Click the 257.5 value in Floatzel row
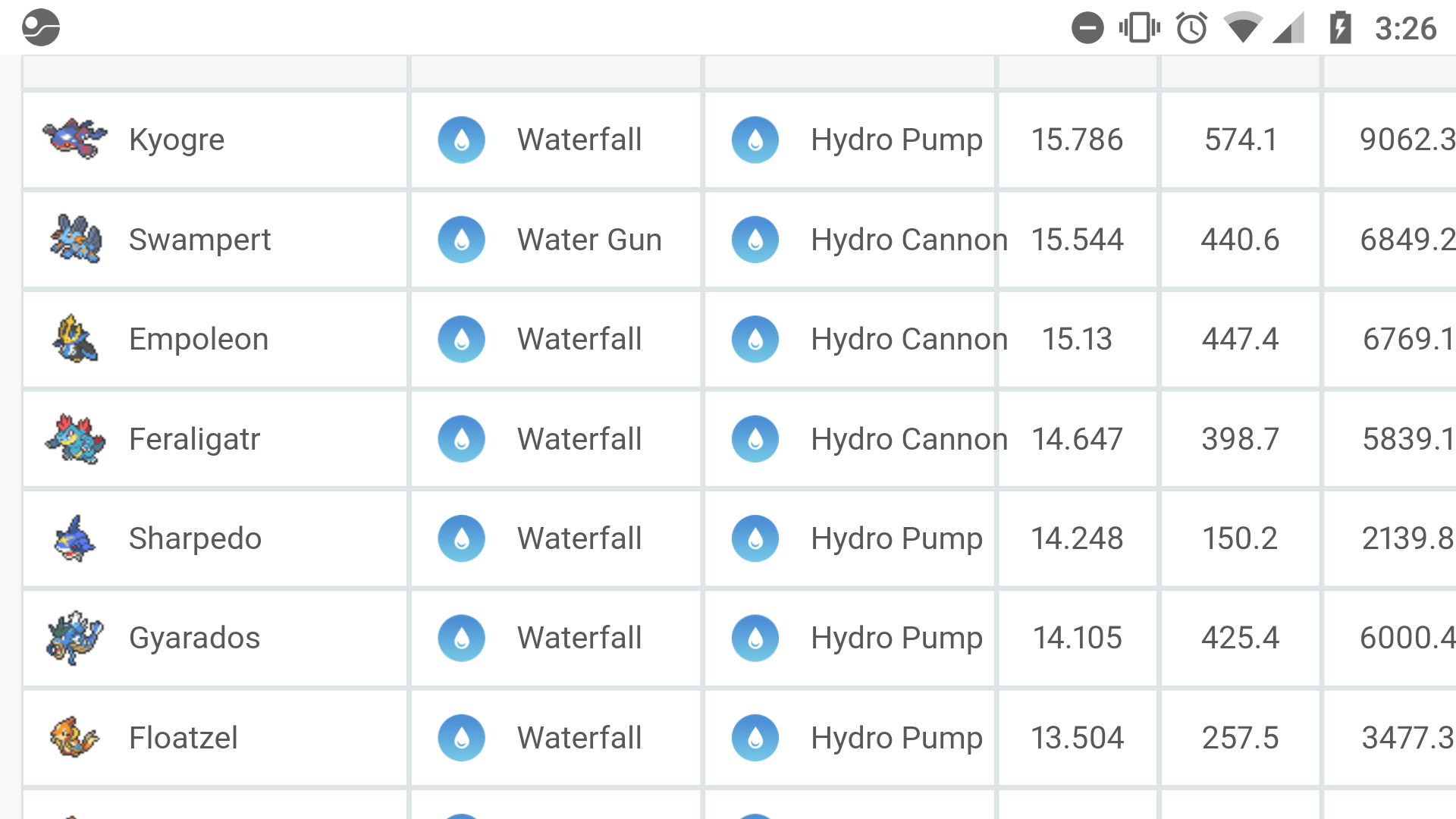 click(1241, 738)
